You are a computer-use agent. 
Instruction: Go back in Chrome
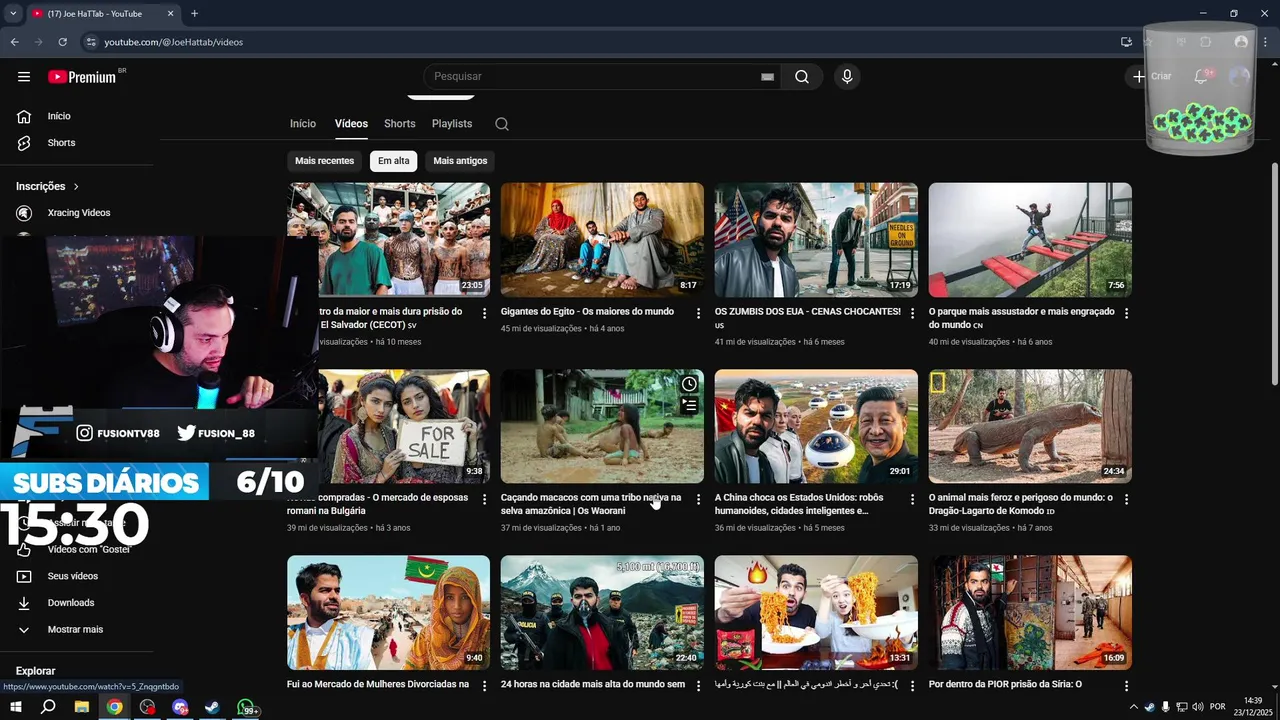pos(14,42)
